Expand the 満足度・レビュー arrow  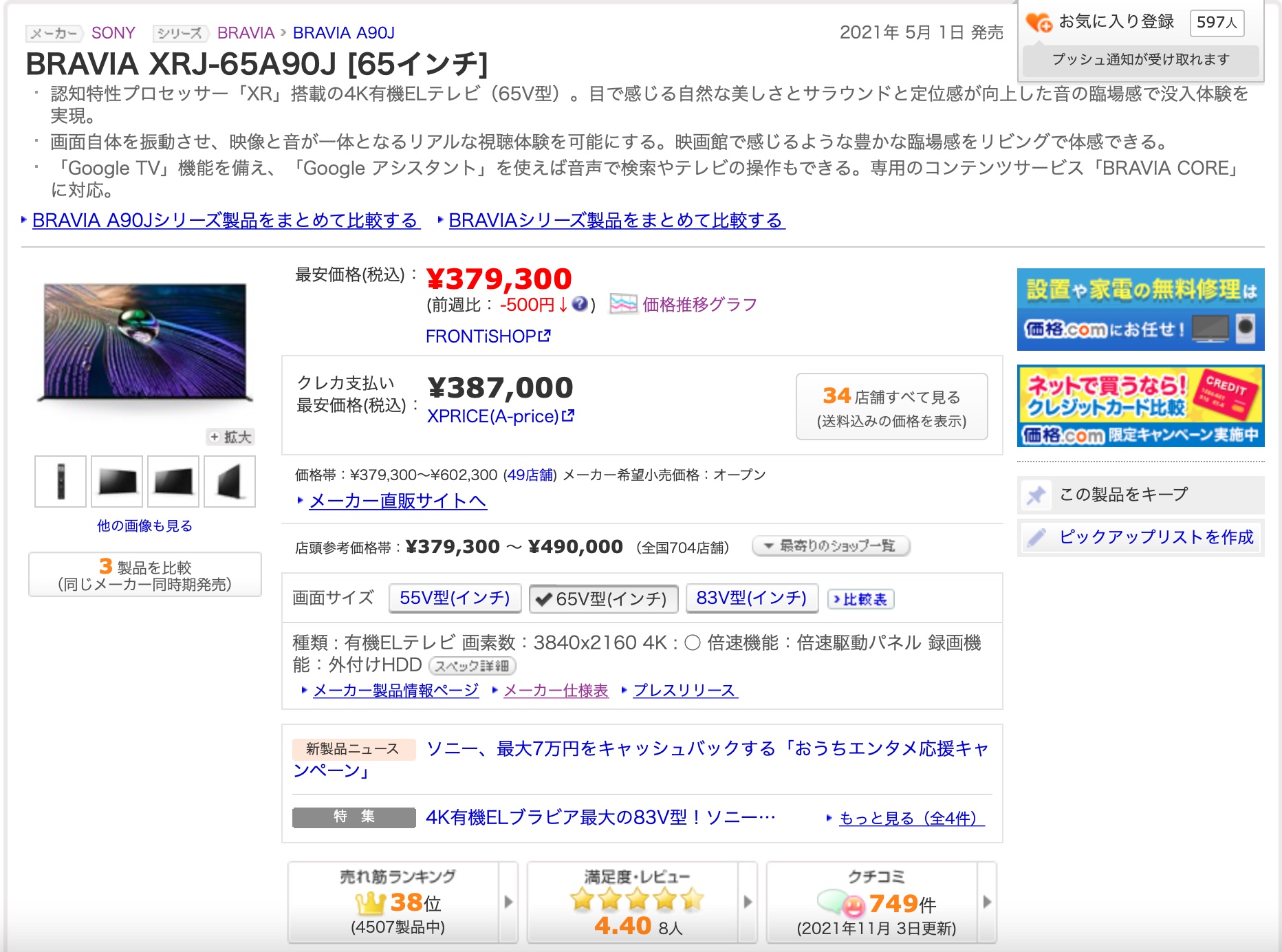pyautogui.click(x=748, y=902)
